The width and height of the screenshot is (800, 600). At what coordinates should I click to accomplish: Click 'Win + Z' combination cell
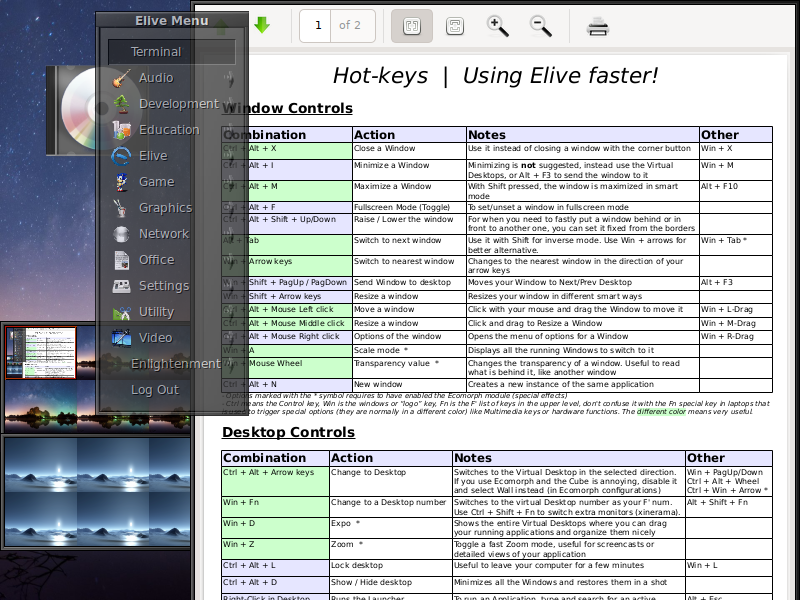(275, 549)
